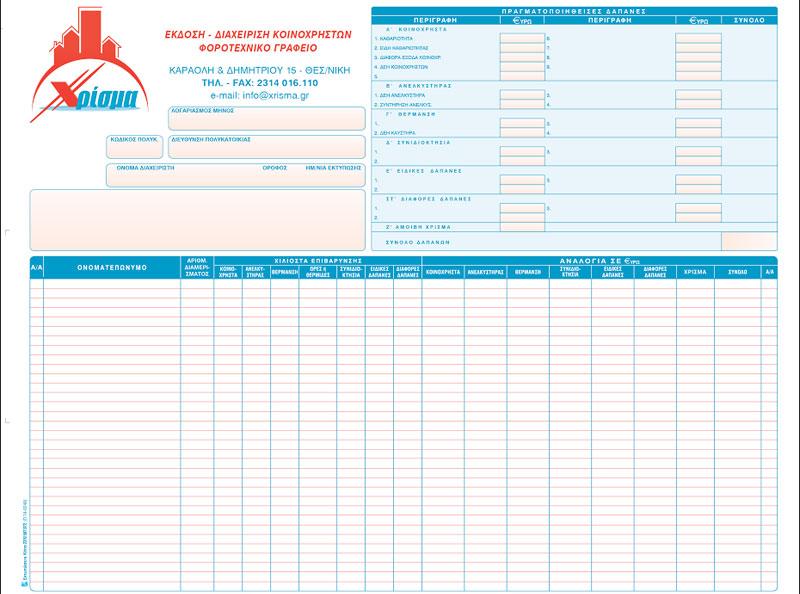Click the euro box beside 2. ΣΥΝΤΗΡΗΣΗ ΑΝΕΛΚΥΣ.
The image size is (800, 594).
522,104
